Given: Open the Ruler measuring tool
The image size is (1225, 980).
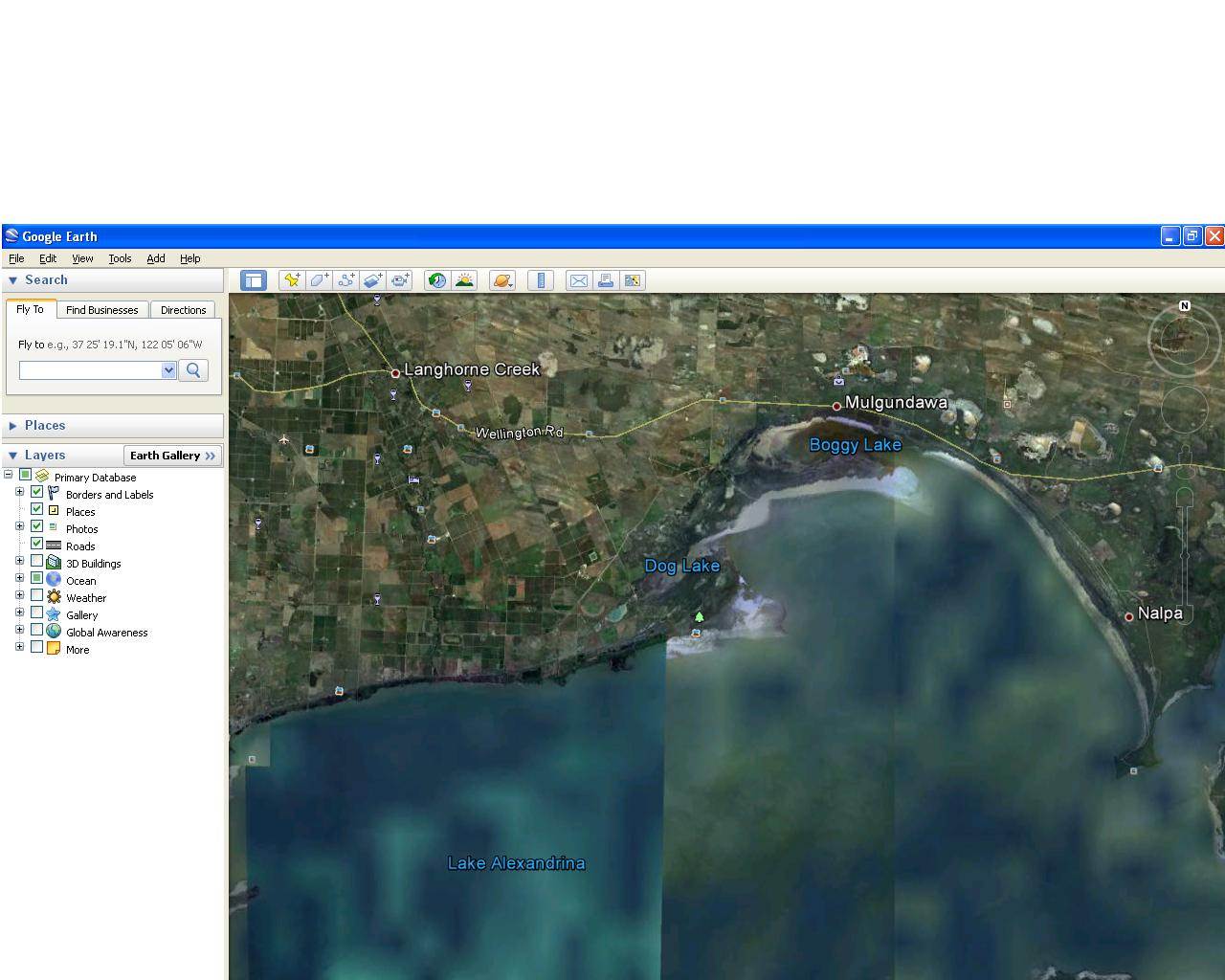Looking at the screenshot, I should point(541,280).
